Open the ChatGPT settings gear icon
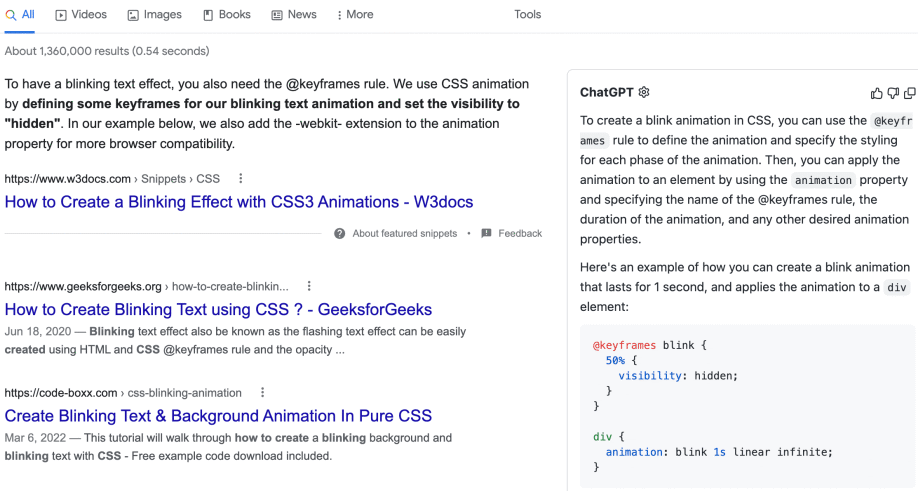The width and height of the screenshot is (918, 491). click(x=644, y=92)
